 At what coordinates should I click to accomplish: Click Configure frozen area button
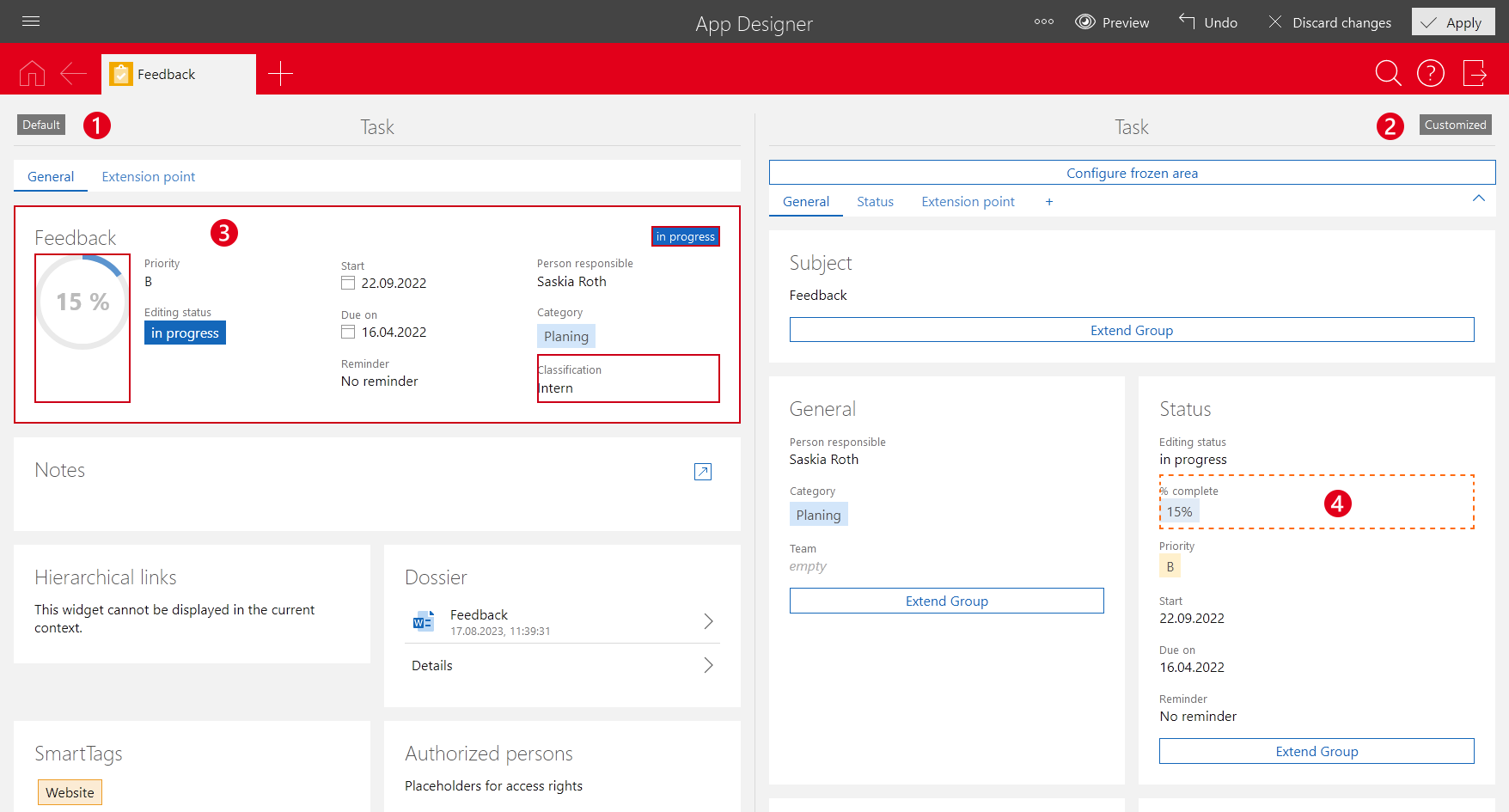click(1132, 173)
